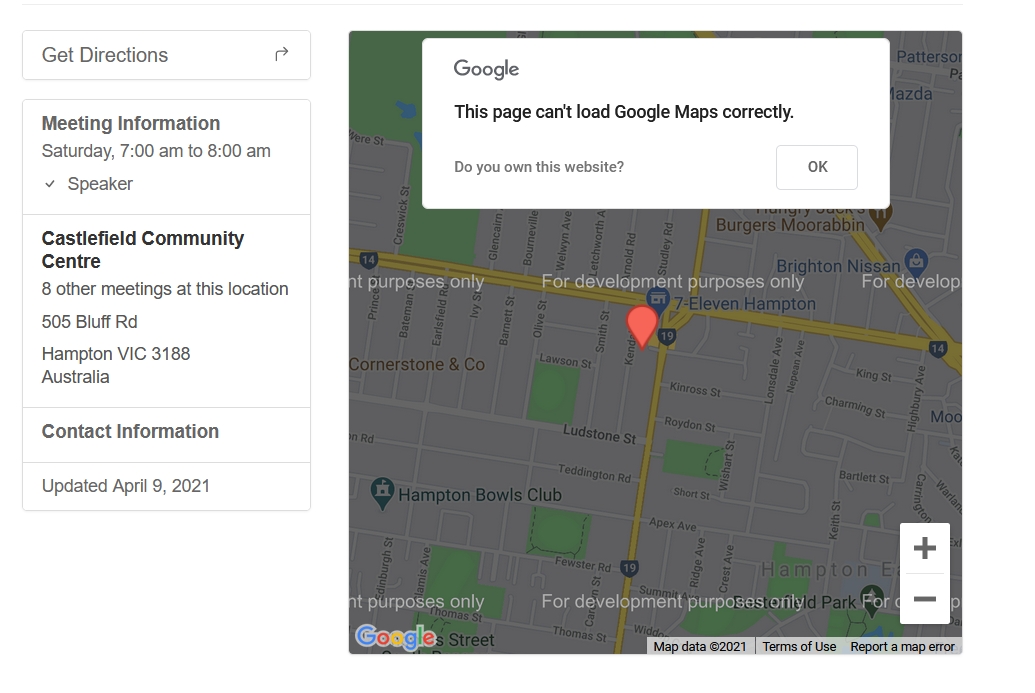The width and height of the screenshot is (1035, 693).
Task: Zoom in on the map with plus
Action: coord(925,548)
